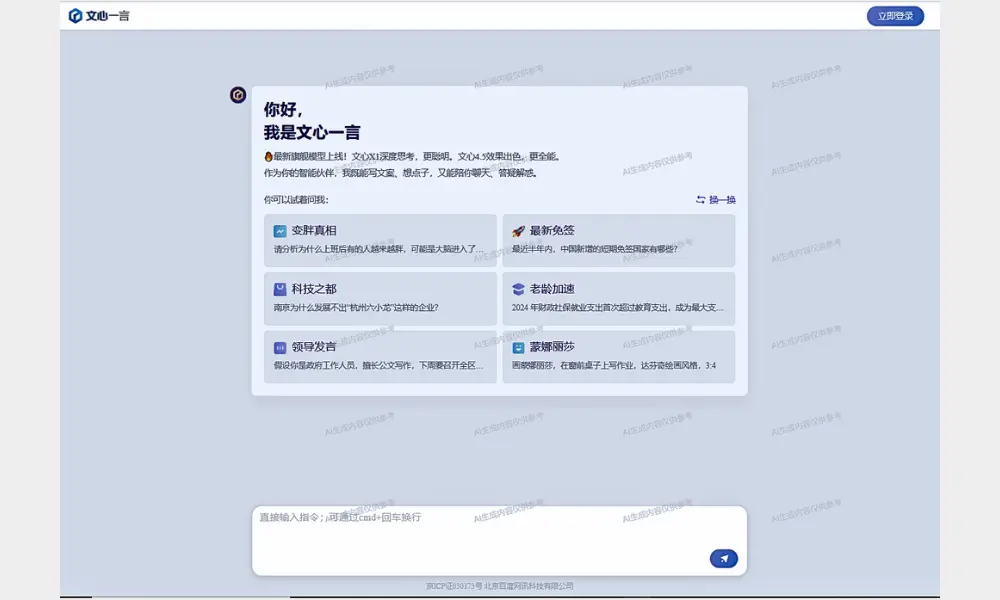Click description under 变胖真相 starting 请分析为什么
Viewport: 1000px width, 600px height.
point(379,249)
